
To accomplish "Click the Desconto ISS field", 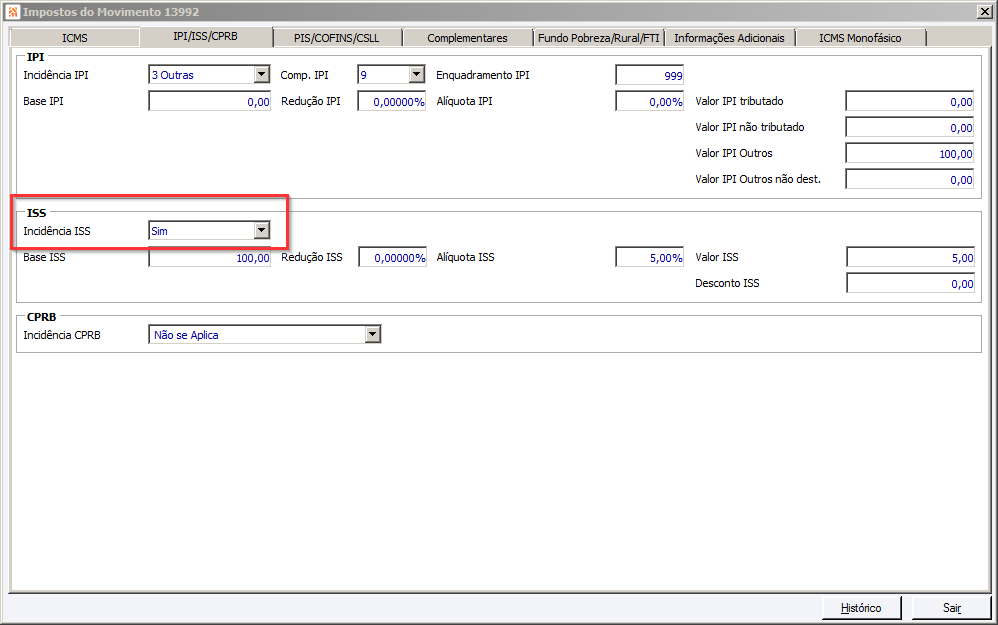I will 910,283.
